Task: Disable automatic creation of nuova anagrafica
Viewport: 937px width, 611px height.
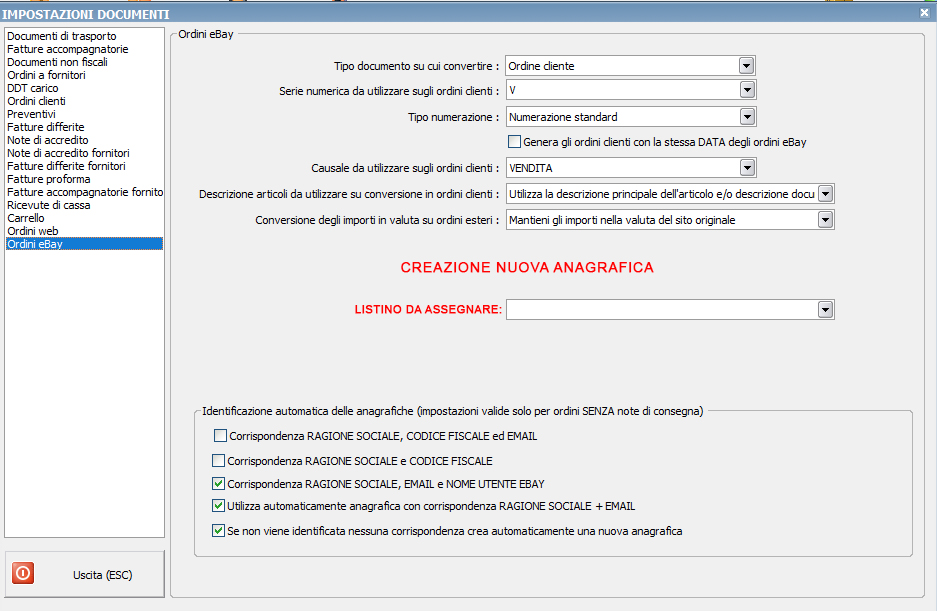Action: coord(219,530)
